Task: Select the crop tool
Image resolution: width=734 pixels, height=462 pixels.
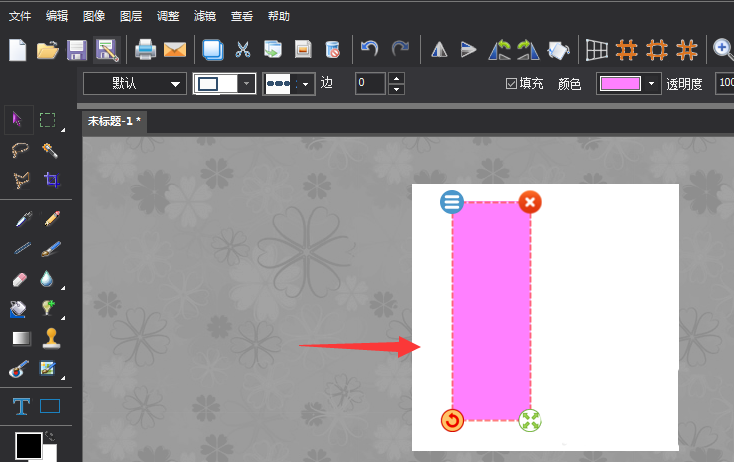Action: 51,180
